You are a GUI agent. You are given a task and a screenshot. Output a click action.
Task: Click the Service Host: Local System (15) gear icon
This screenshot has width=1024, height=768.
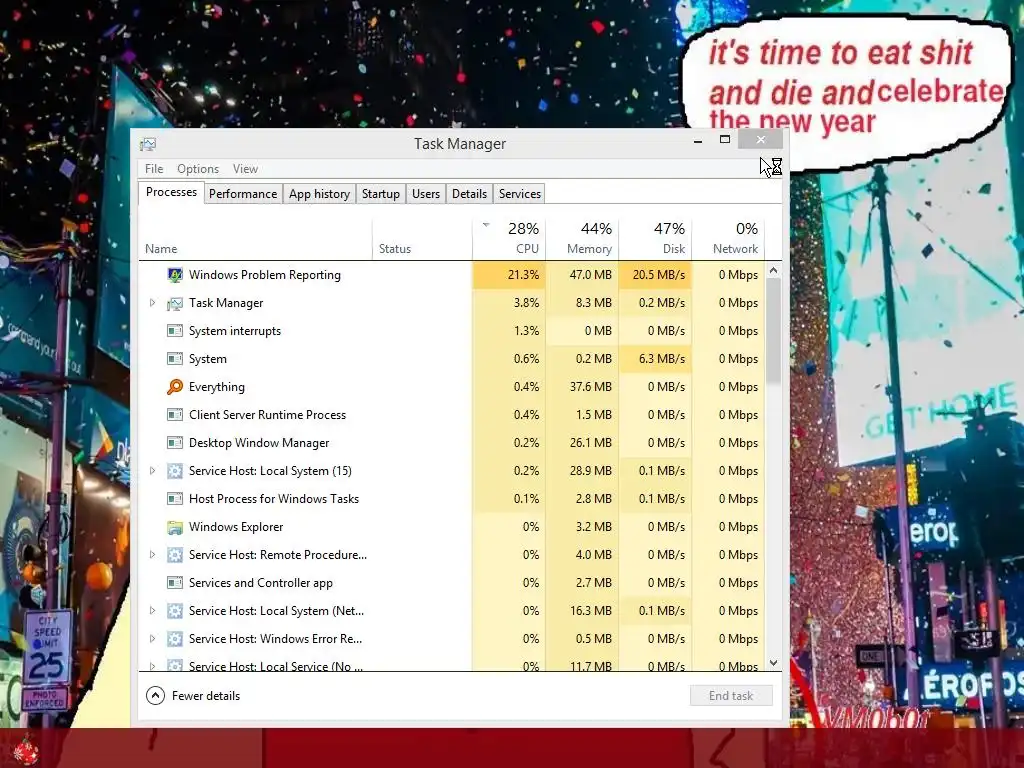pyautogui.click(x=174, y=471)
